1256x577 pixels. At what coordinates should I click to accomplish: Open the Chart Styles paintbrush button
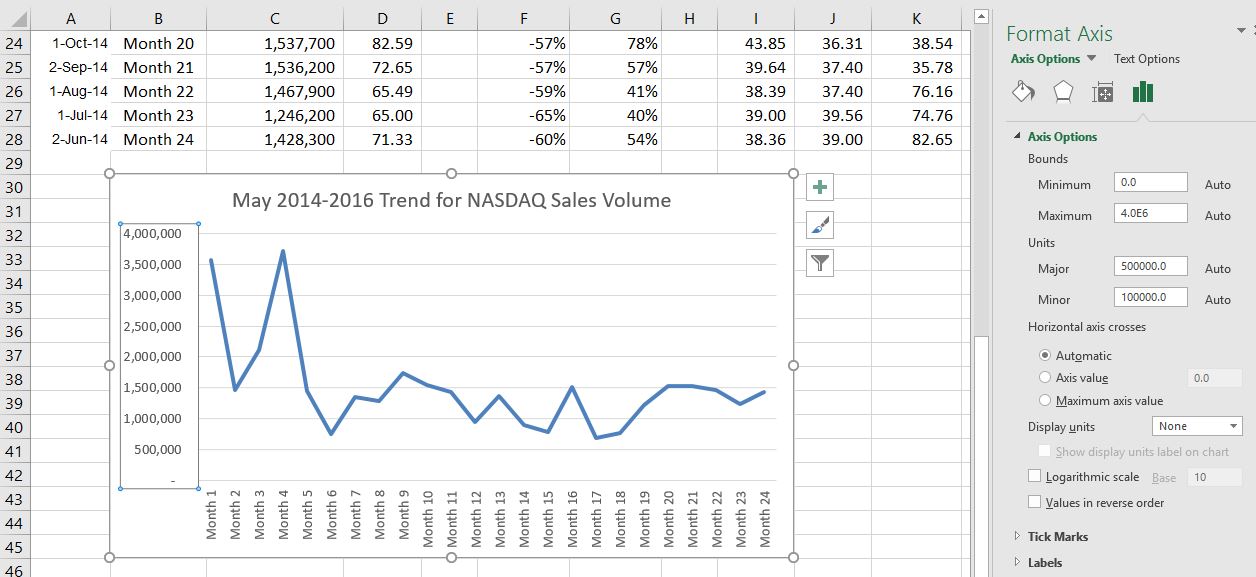coord(820,225)
